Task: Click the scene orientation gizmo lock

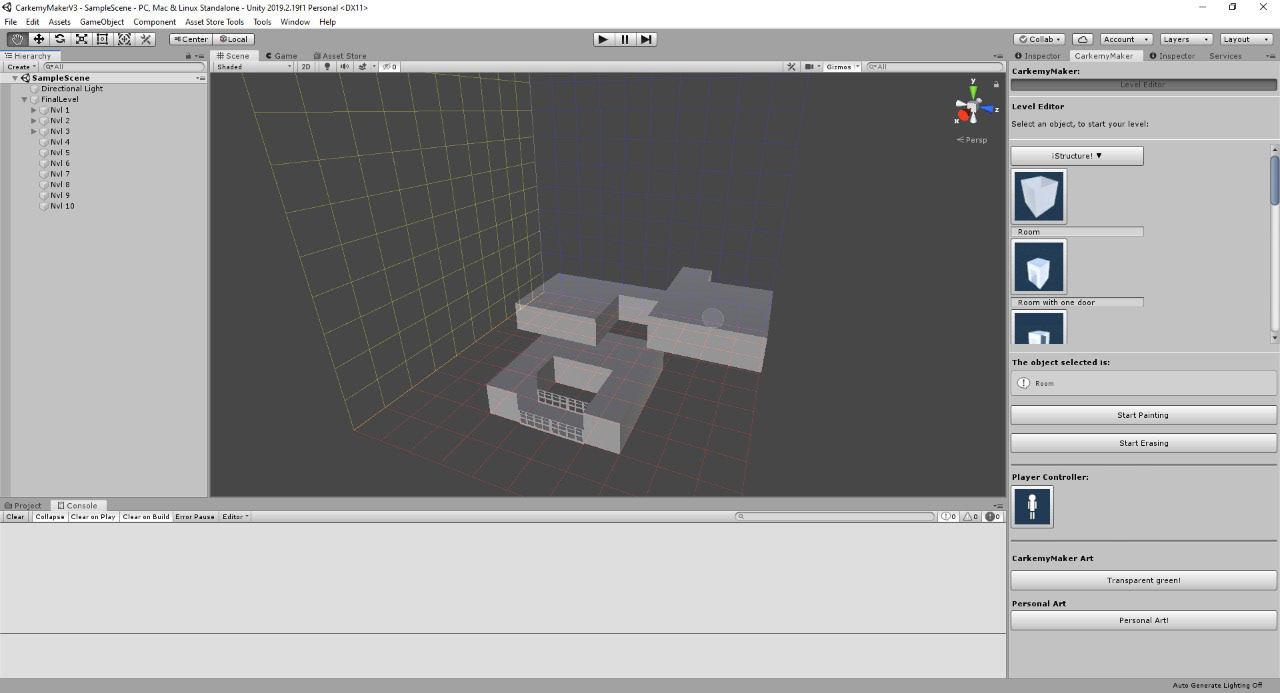Action: click(x=996, y=85)
